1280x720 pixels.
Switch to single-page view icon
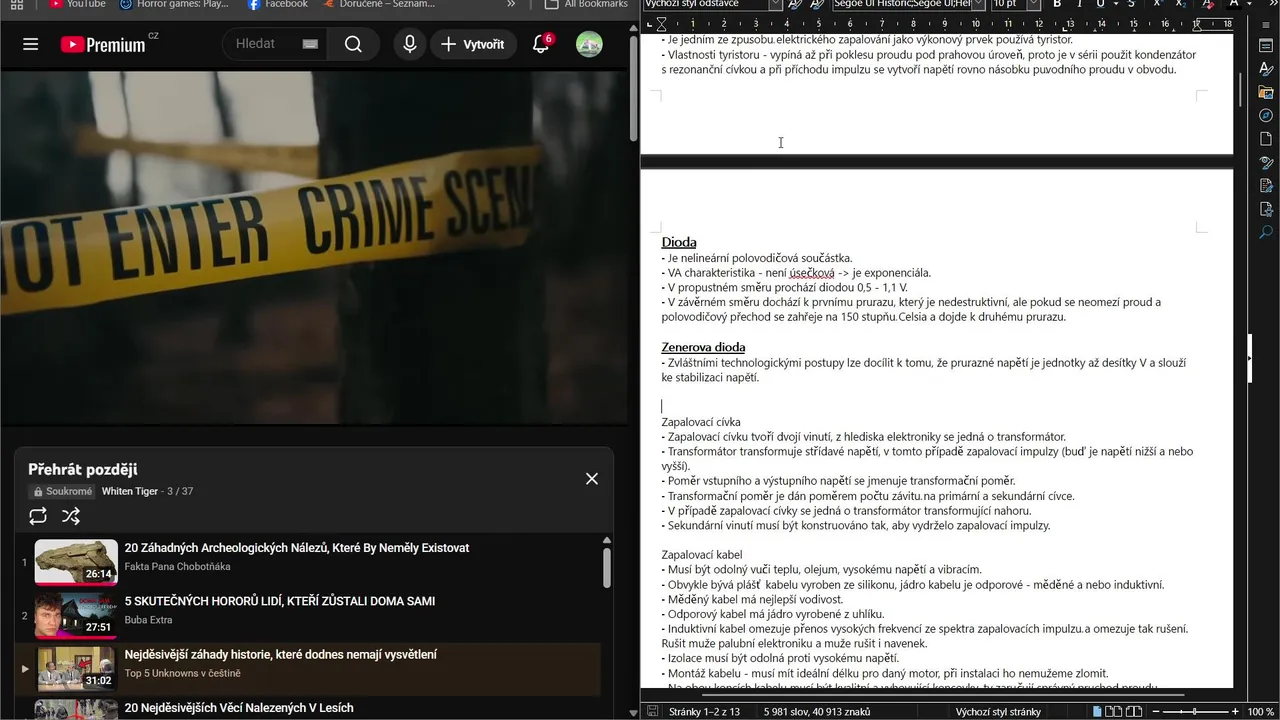coord(1099,712)
